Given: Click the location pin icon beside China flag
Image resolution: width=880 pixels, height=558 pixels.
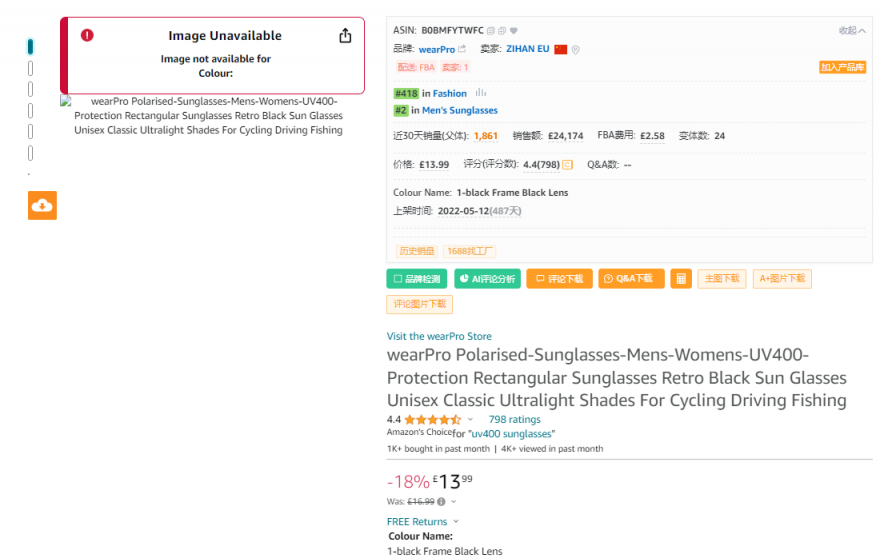Looking at the screenshot, I should click(575, 50).
